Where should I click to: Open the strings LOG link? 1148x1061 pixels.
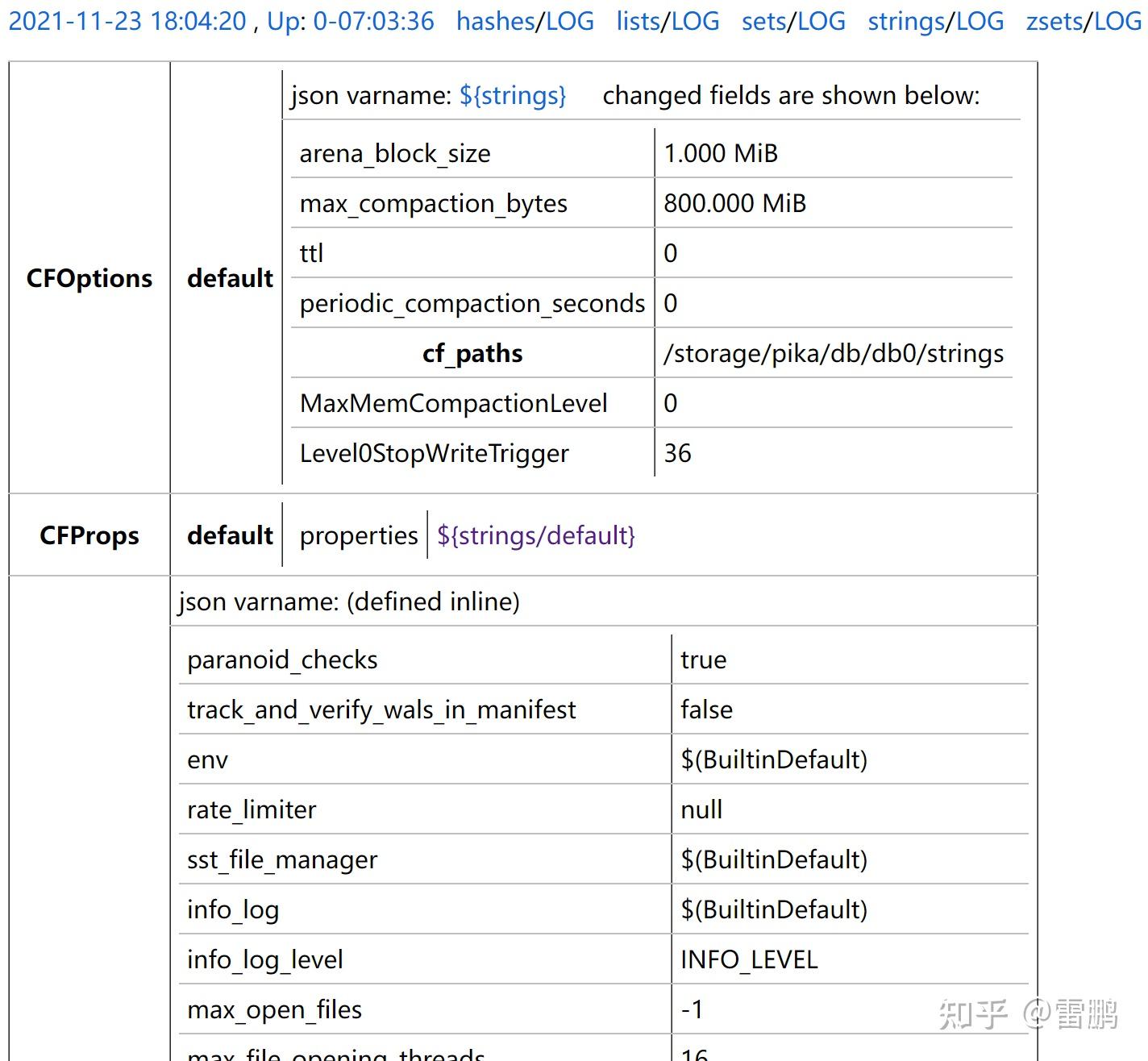tap(936, 21)
